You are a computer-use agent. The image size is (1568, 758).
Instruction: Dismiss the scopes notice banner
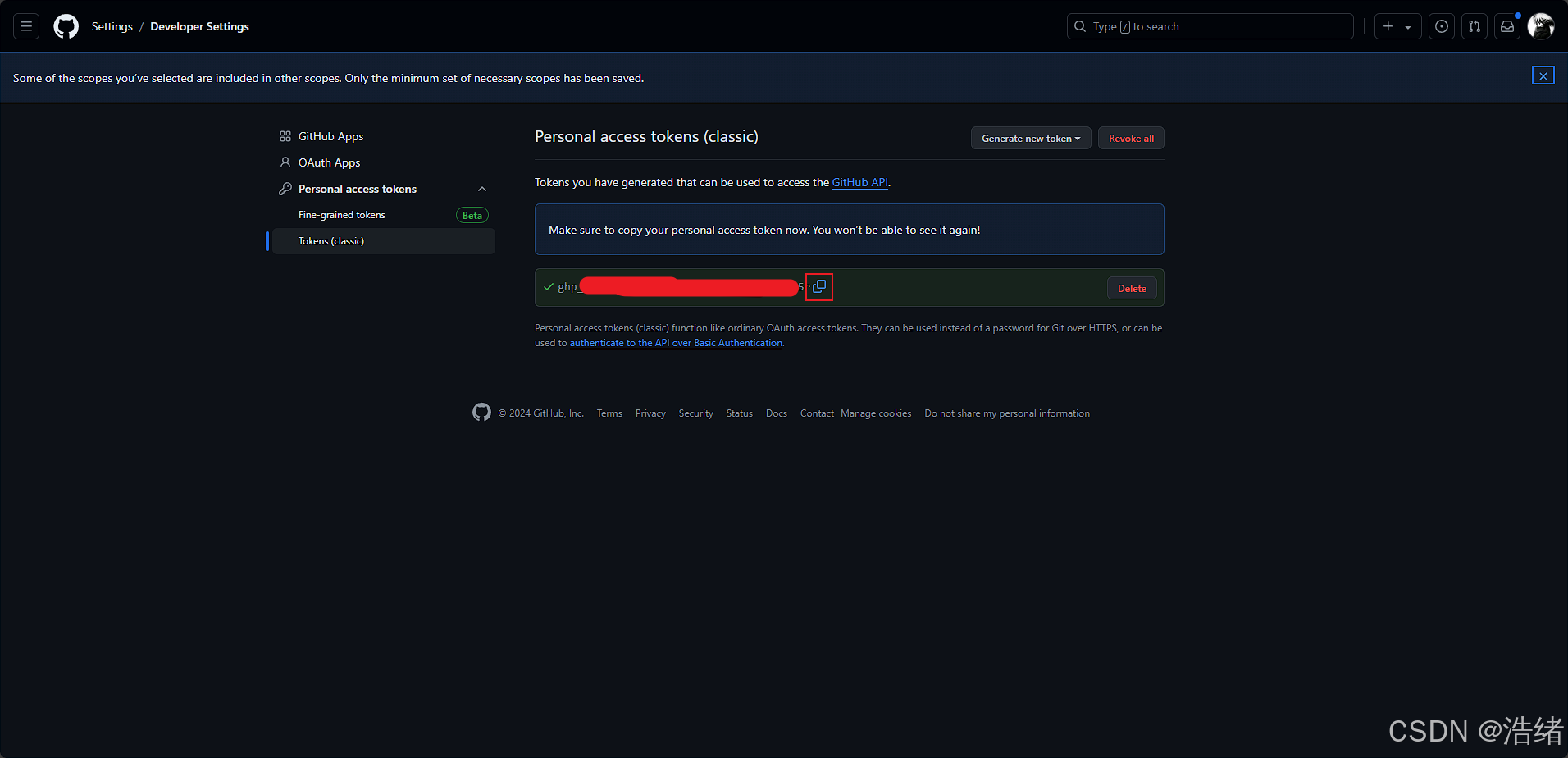pos(1543,75)
